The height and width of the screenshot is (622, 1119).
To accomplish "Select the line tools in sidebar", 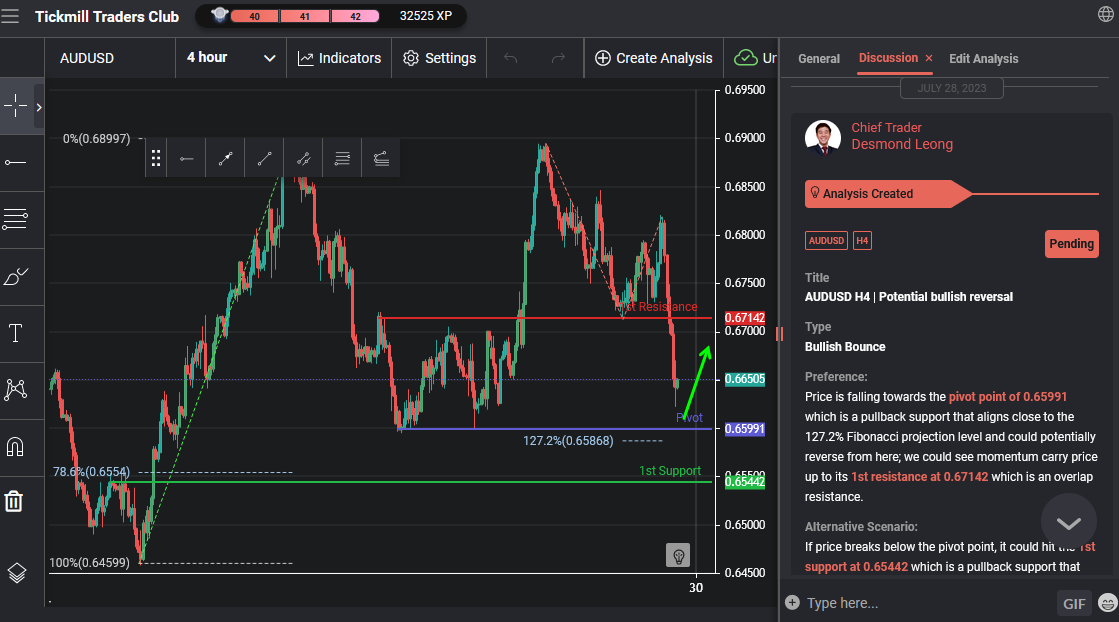I will pyautogui.click(x=15, y=163).
